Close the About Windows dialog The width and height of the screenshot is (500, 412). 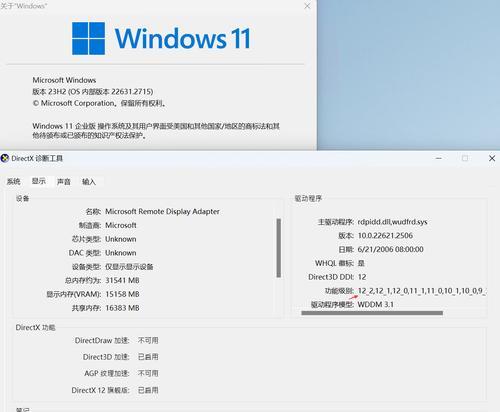[x=307, y=6]
